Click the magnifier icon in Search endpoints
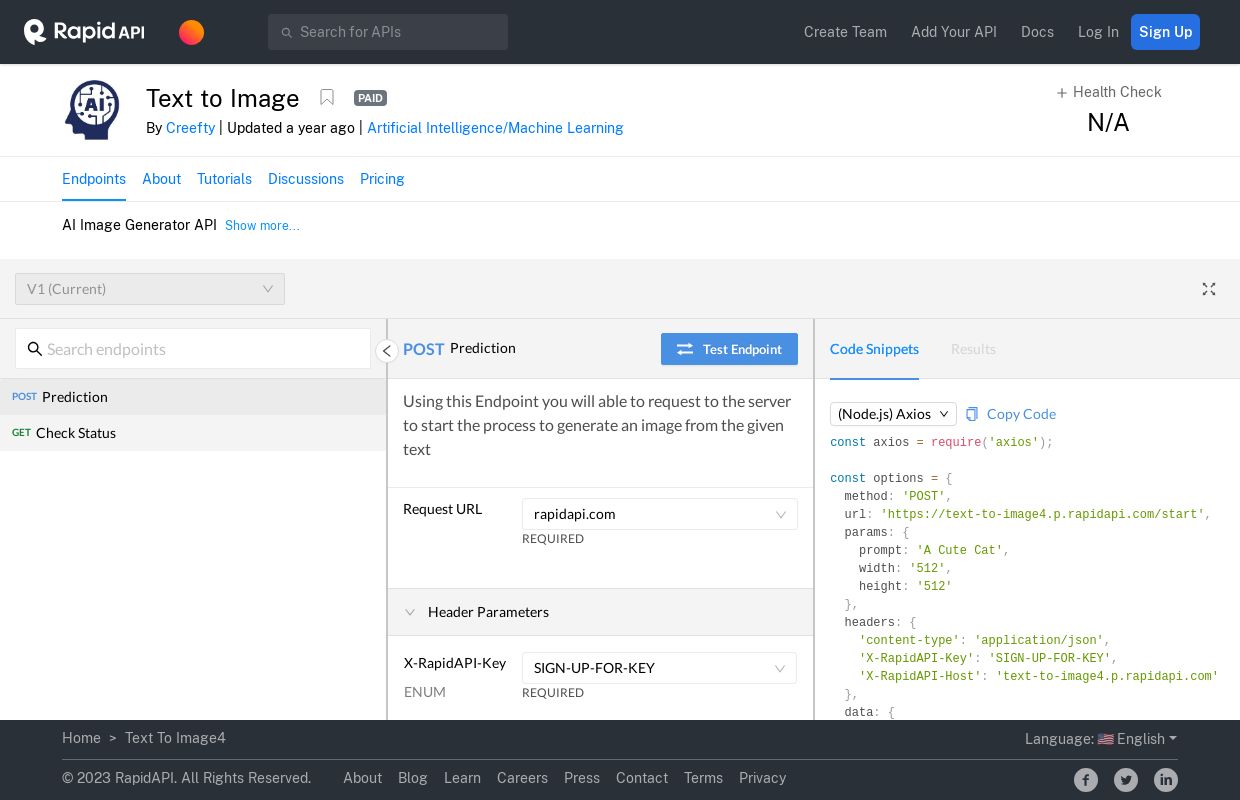Image resolution: width=1240 pixels, height=800 pixels. (x=35, y=349)
